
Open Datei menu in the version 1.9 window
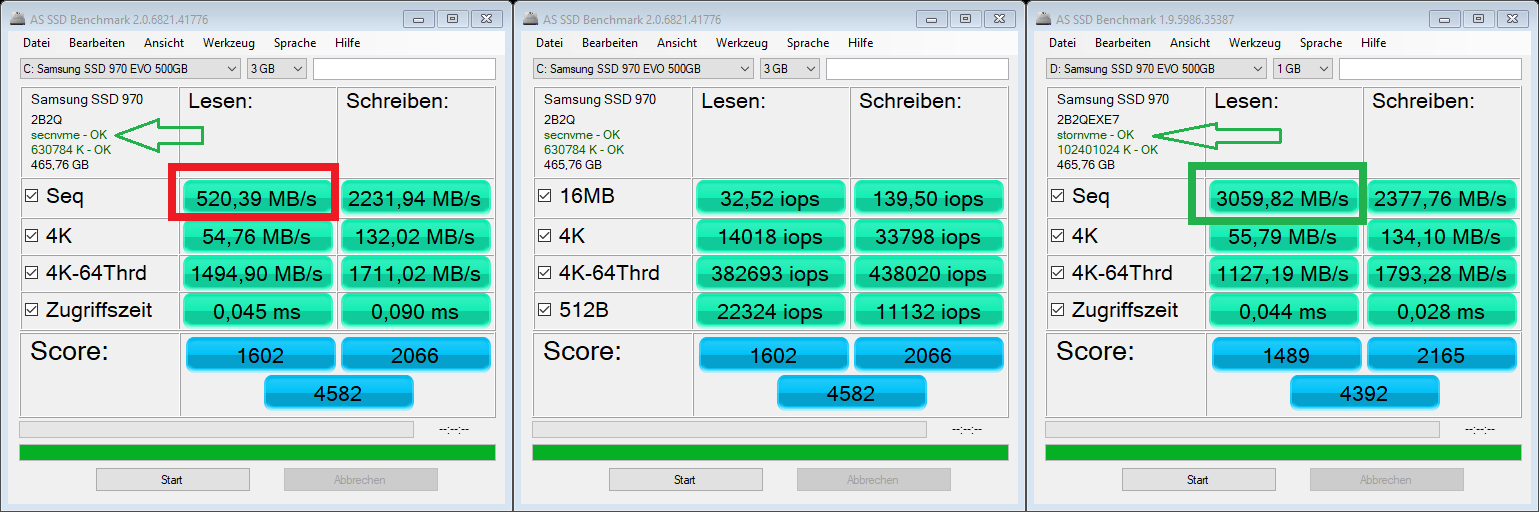click(x=1062, y=43)
